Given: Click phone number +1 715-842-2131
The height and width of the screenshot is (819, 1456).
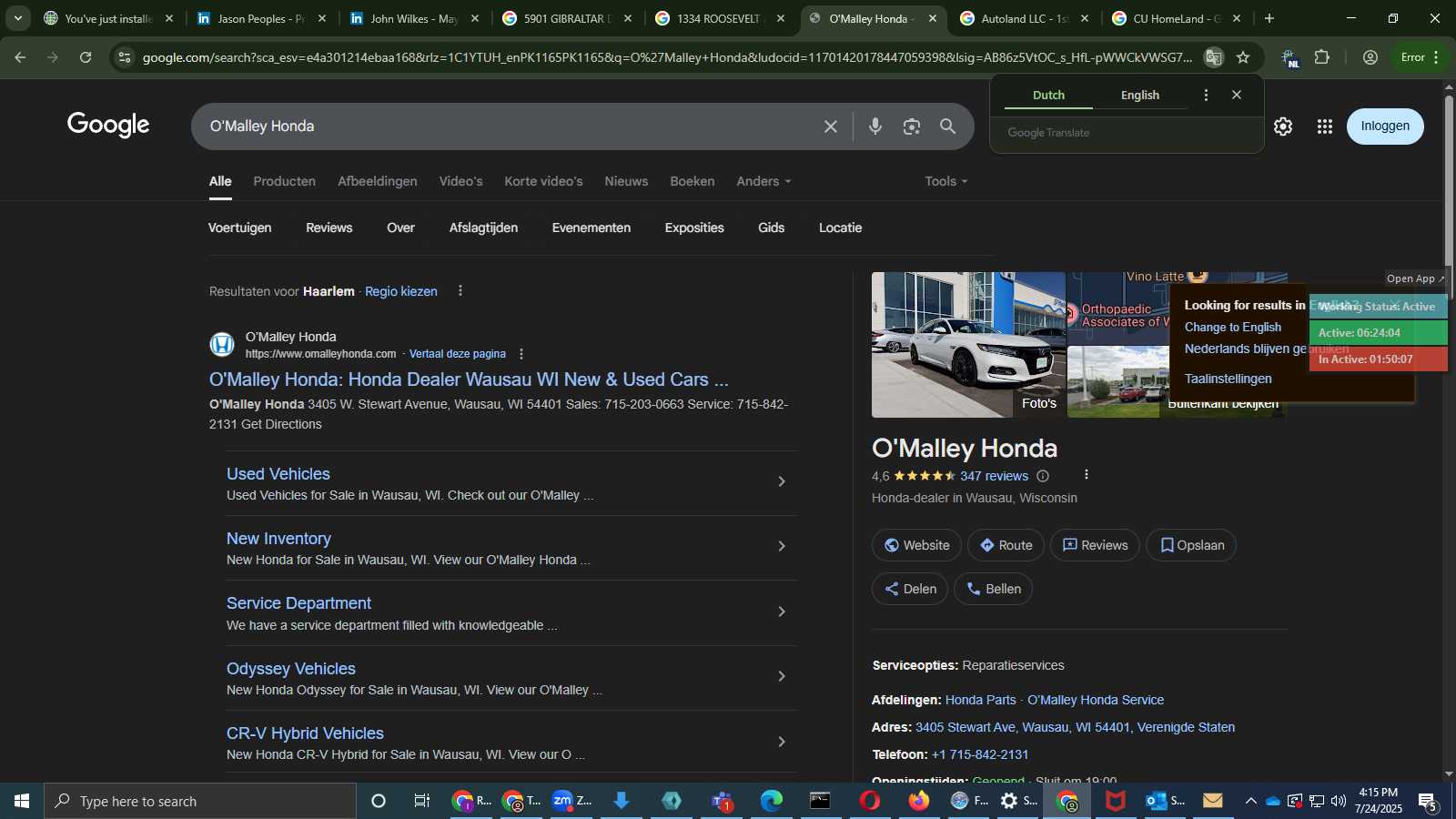Looking at the screenshot, I should (x=980, y=754).
